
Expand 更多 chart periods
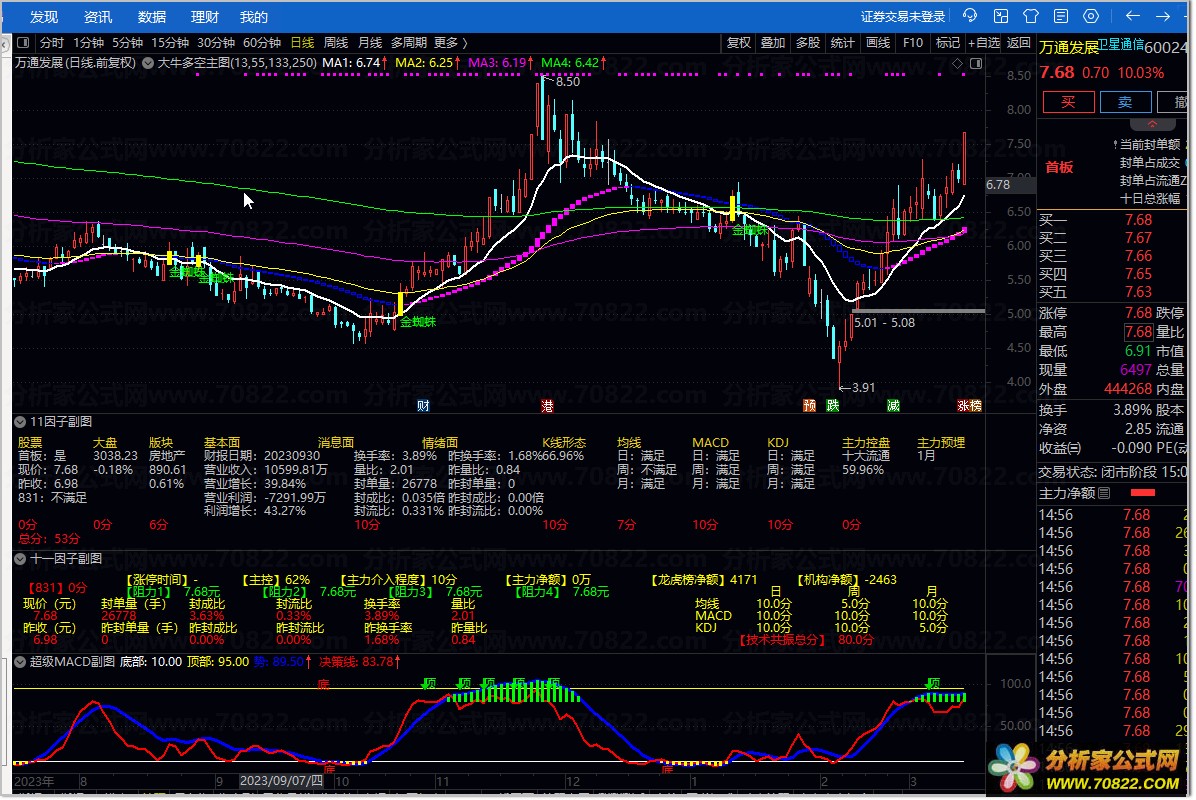tap(451, 43)
